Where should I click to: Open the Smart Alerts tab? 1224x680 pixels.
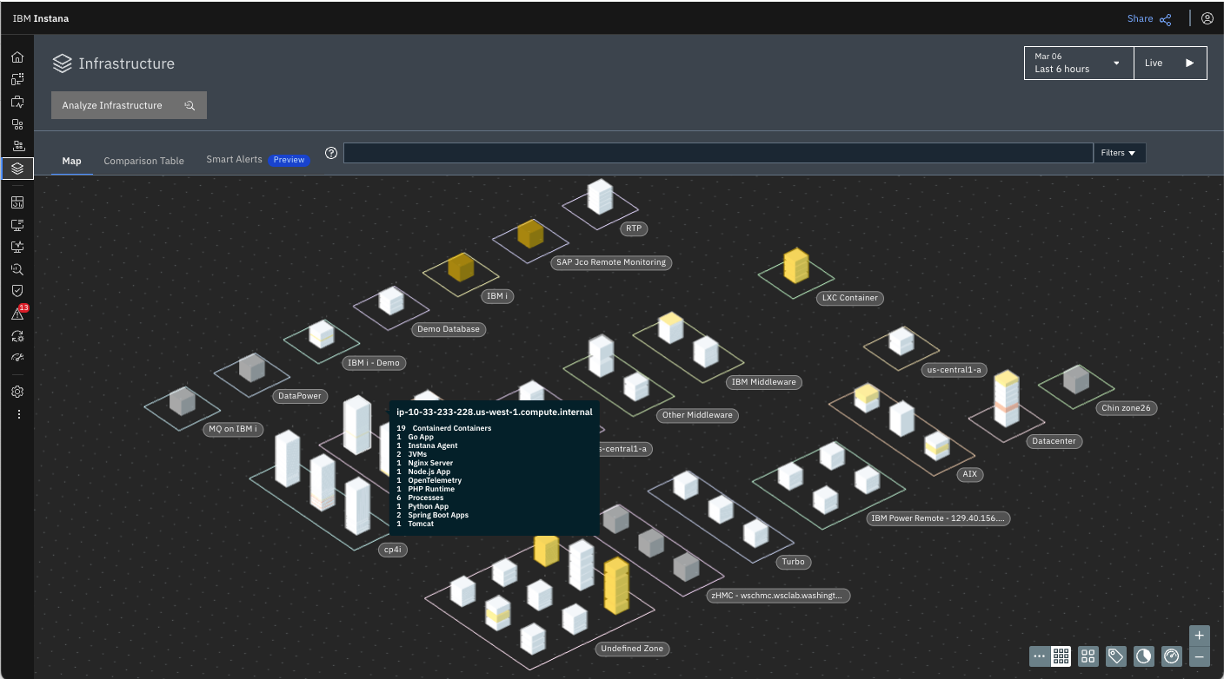click(234, 159)
